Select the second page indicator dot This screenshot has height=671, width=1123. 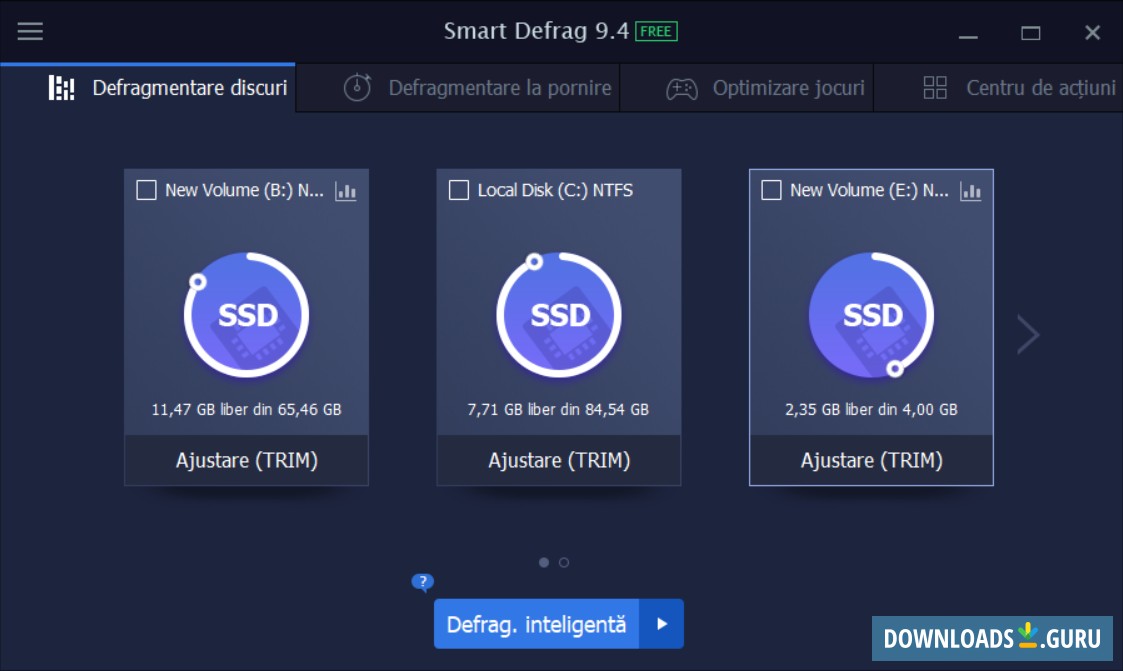pos(564,563)
